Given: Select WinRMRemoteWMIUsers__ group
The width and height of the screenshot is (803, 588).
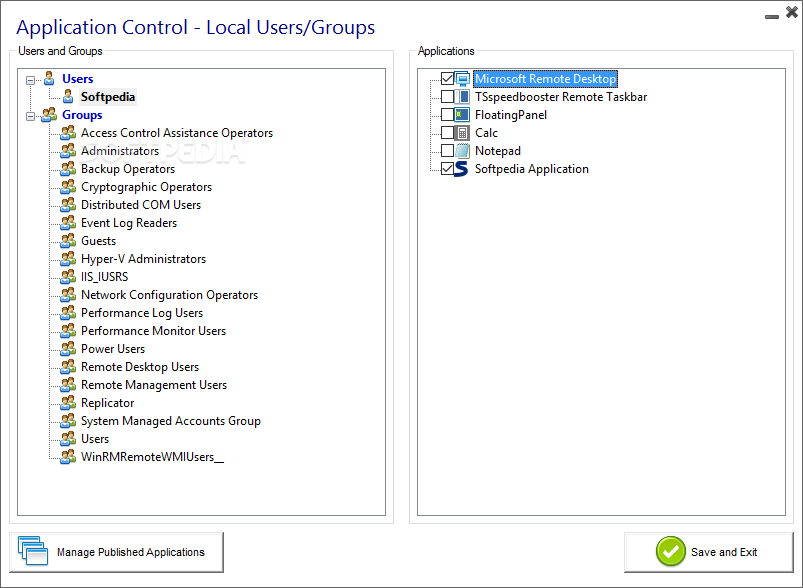Looking at the screenshot, I should point(153,457).
